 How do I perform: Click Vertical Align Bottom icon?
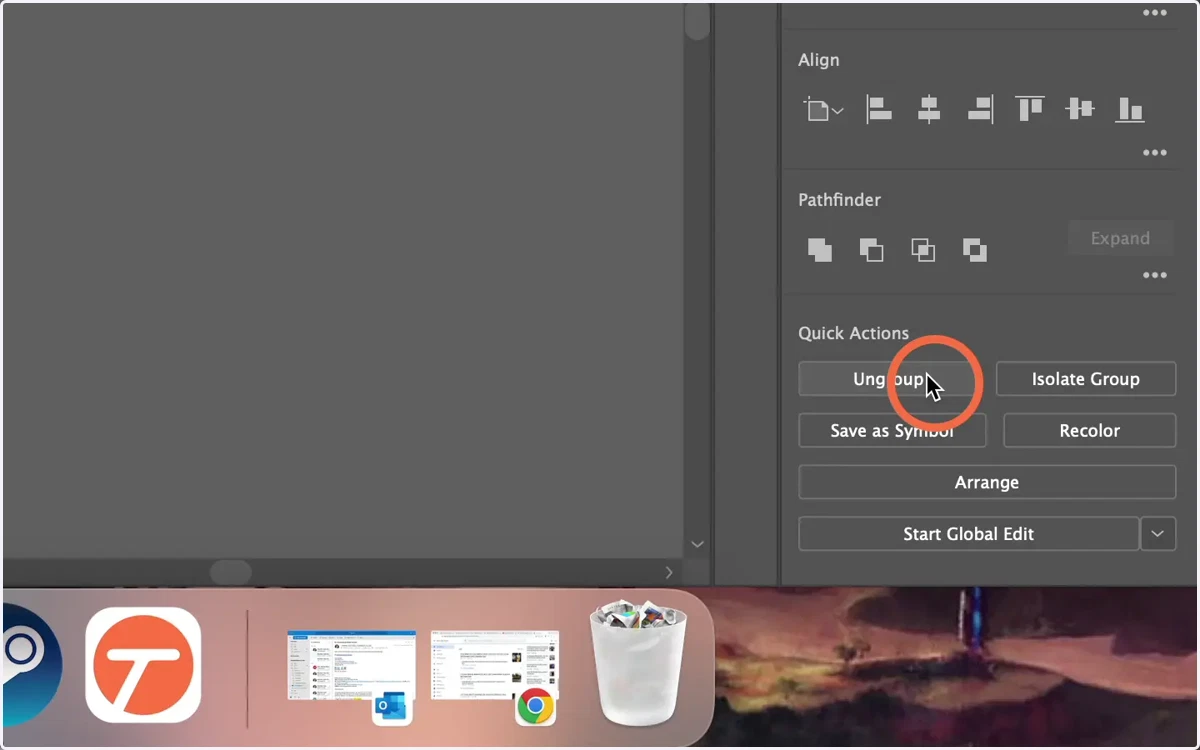point(1130,109)
